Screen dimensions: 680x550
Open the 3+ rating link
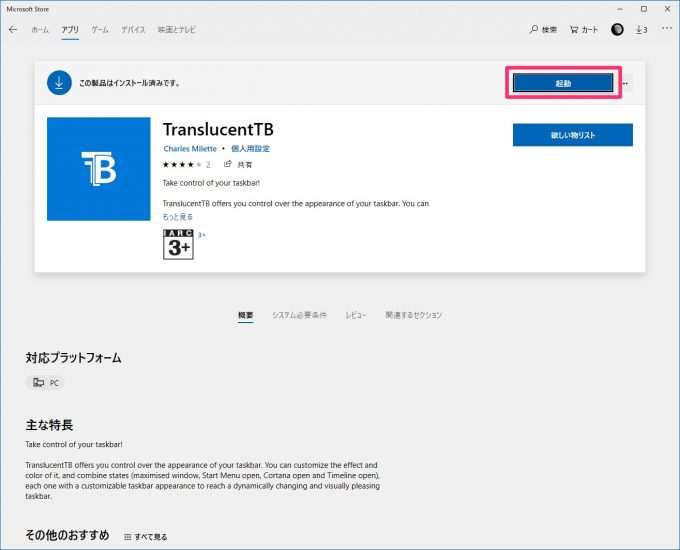tap(202, 235)
